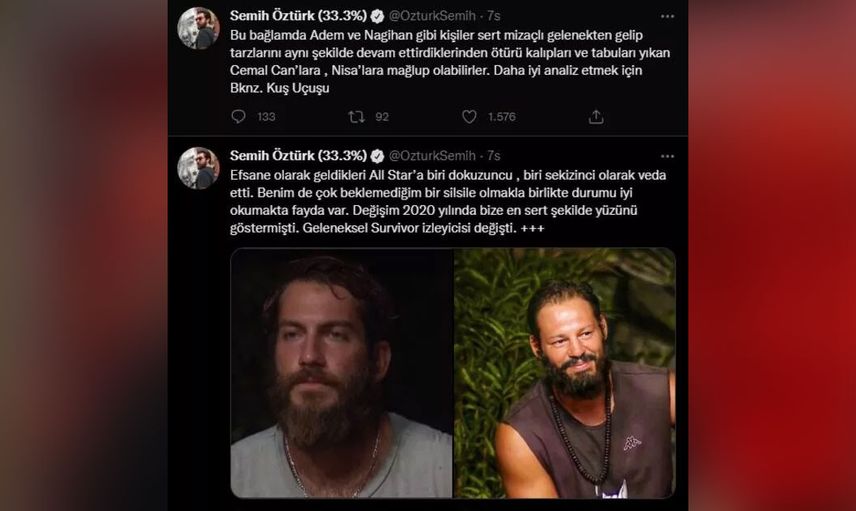This screenshot has height=511, width=856.
Task: Click the second tweet text about All Star
Action: 448,201
